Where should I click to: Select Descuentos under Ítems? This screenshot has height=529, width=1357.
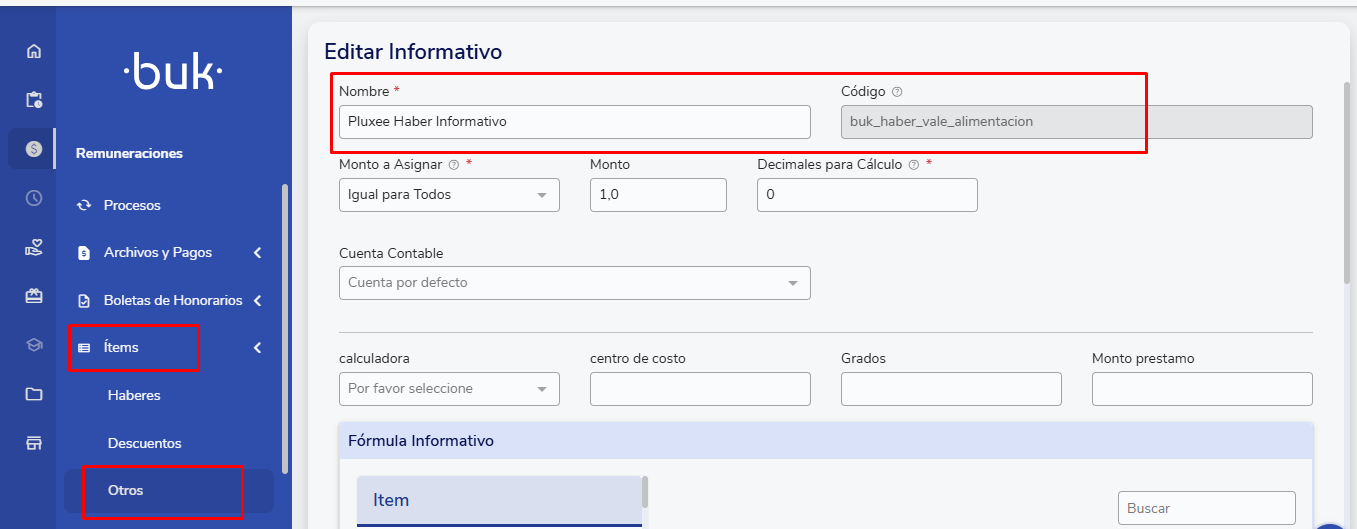tap(144, 443)
